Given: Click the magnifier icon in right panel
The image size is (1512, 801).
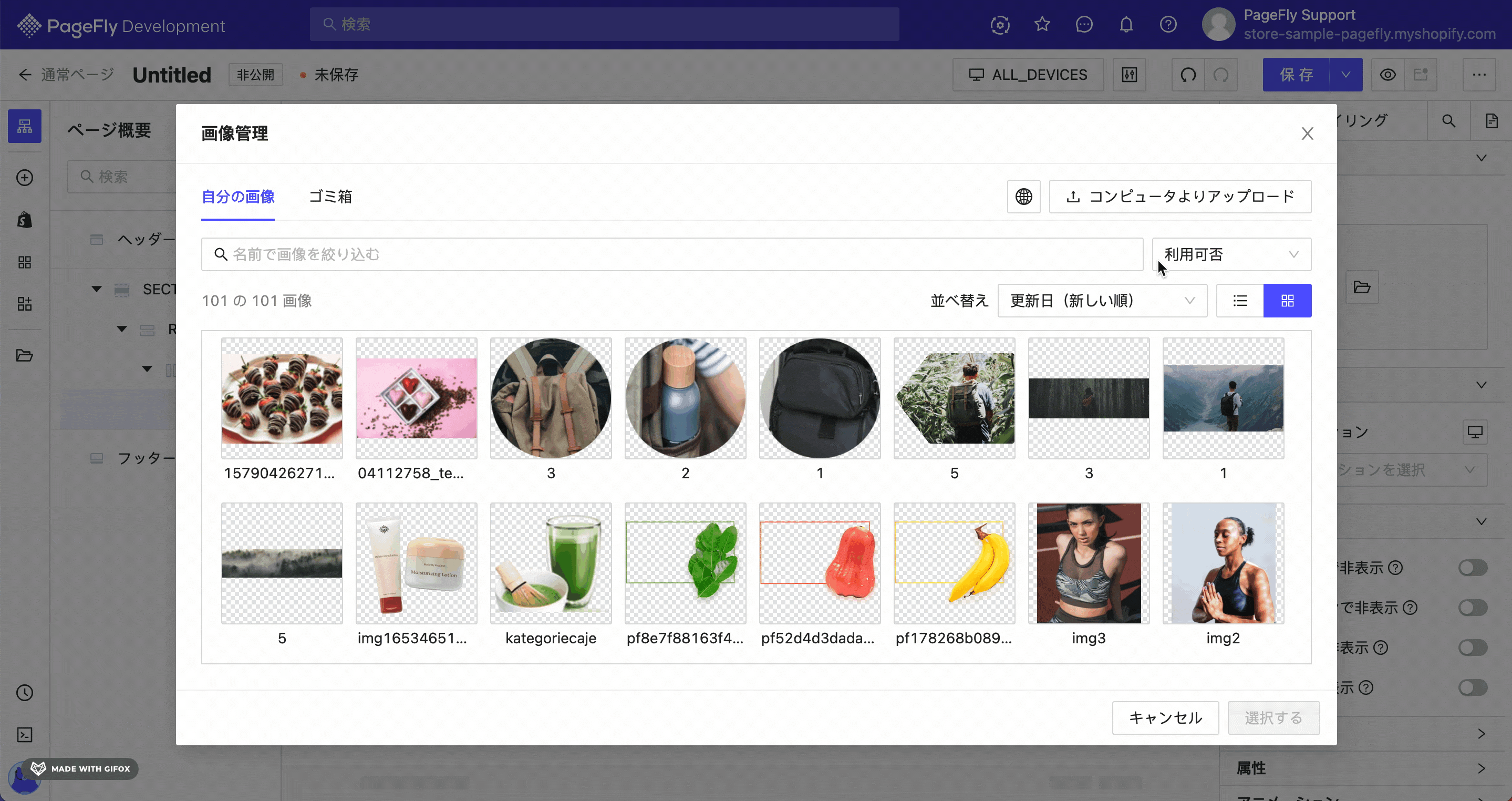Looking at the screenshot, I should (1448, 121).
